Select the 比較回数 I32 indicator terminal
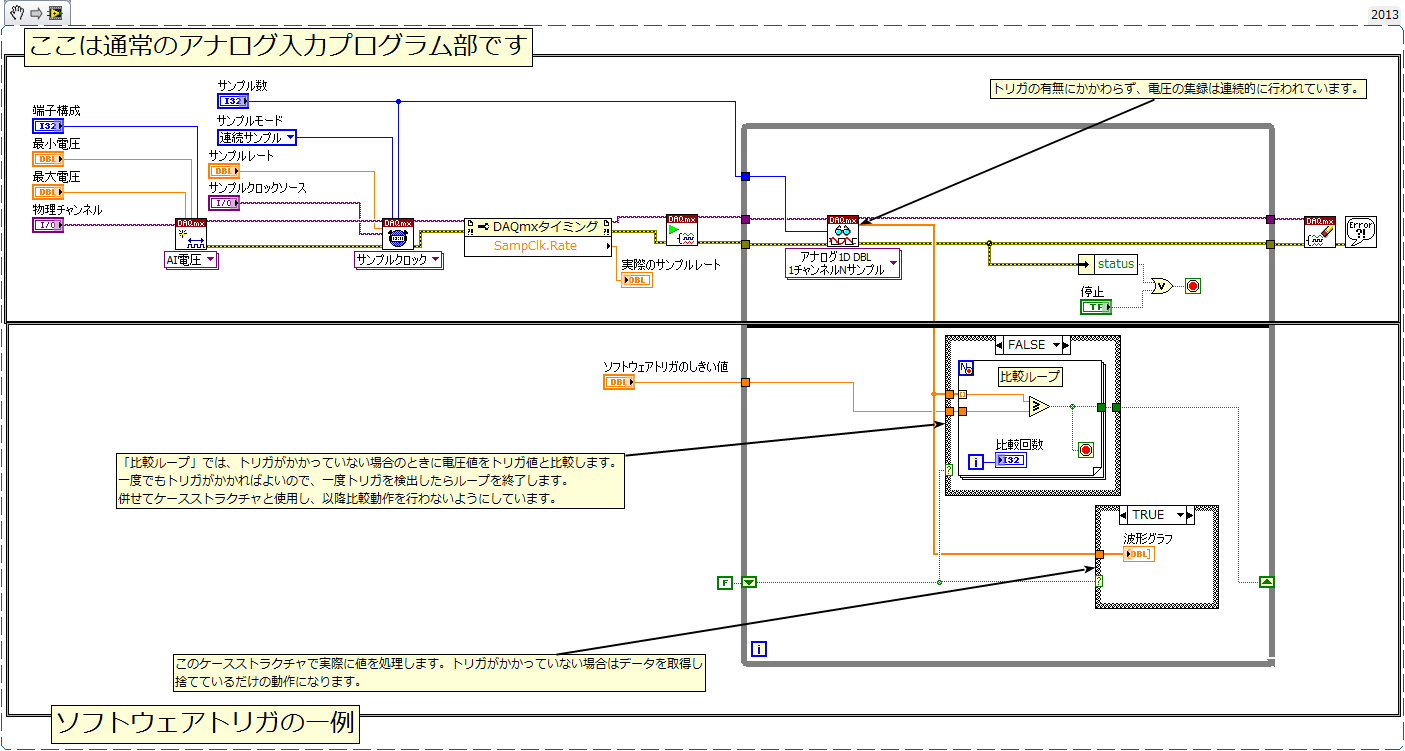1405x751 pixels. click(1009, 460)
